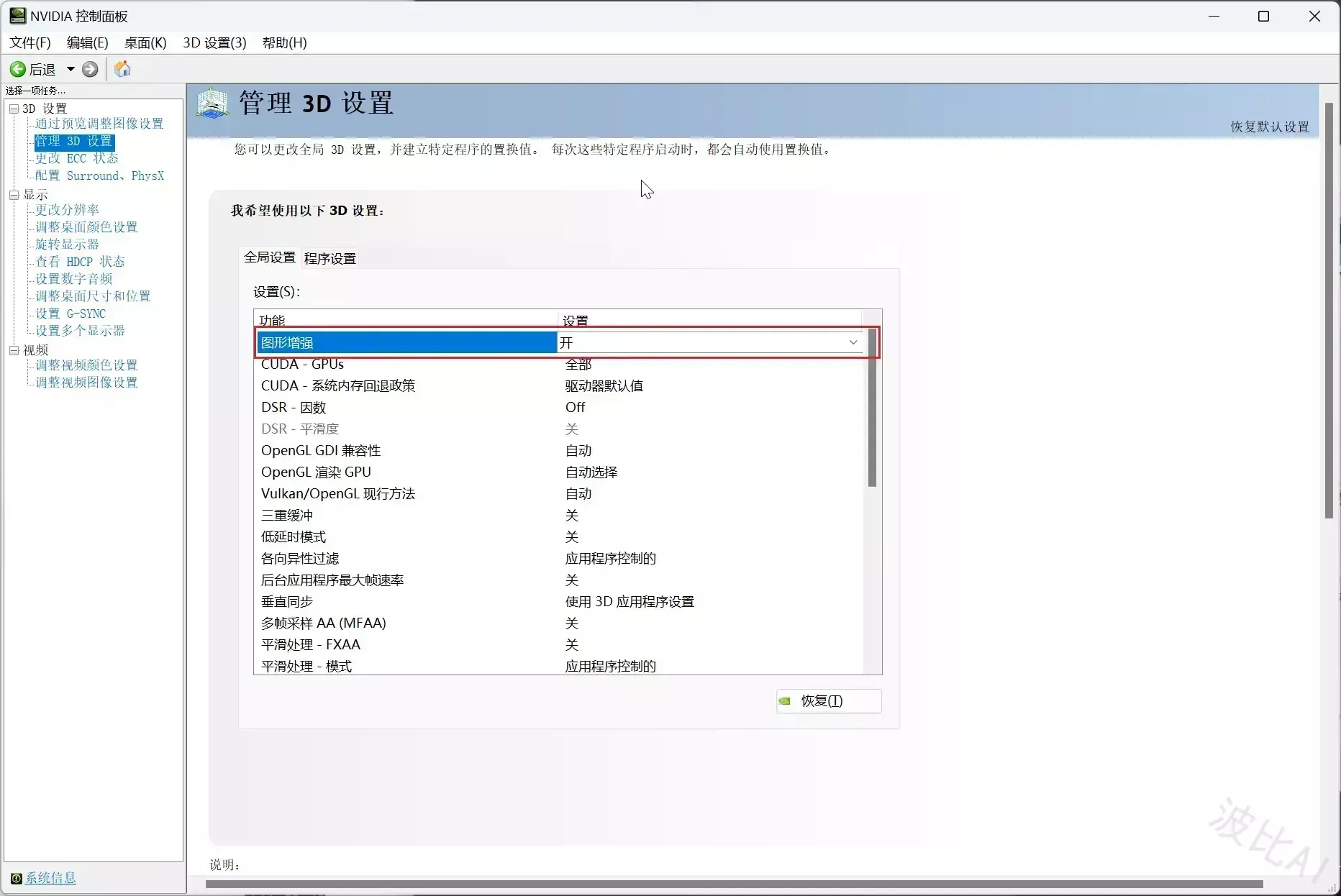
Task: Open the 文件(F) menu
Action: (30, 42)
